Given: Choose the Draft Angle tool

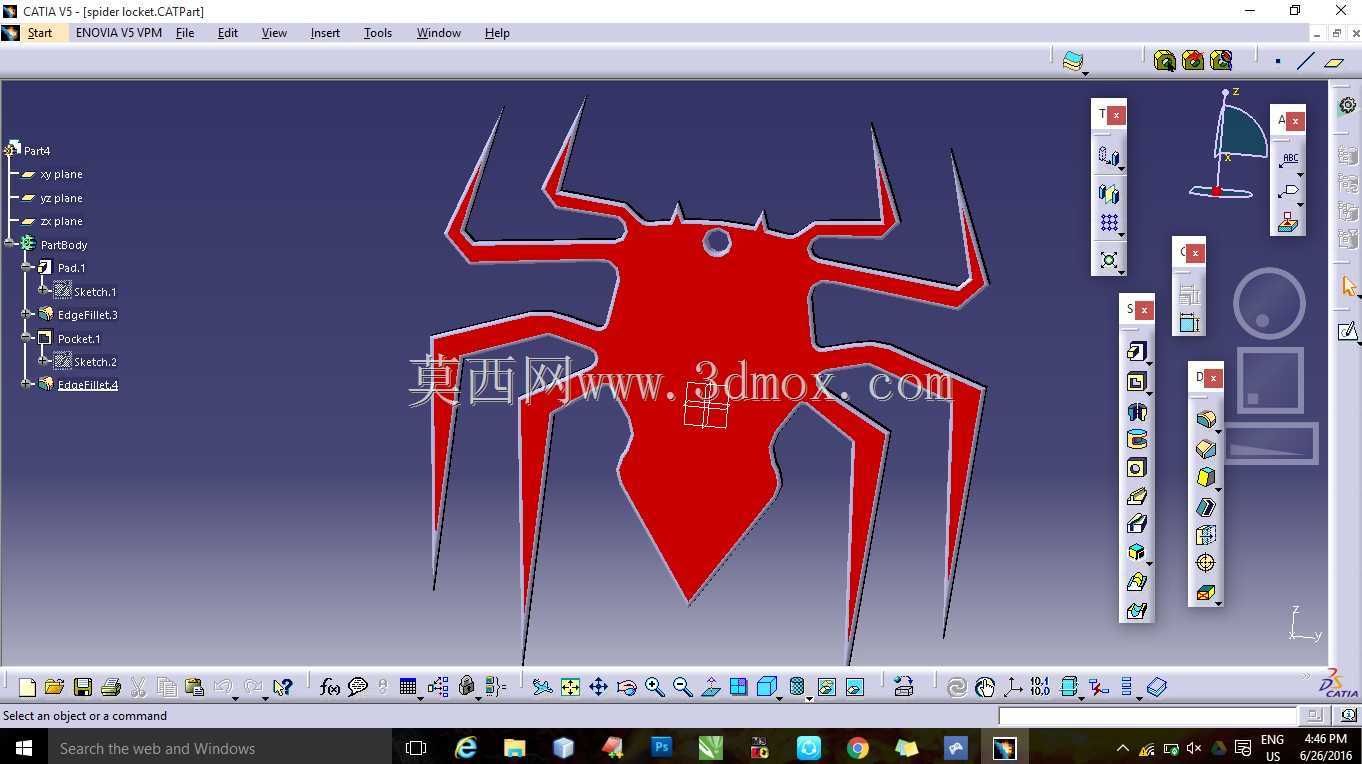Looking at the screenshot, I should coord(1206,477).
